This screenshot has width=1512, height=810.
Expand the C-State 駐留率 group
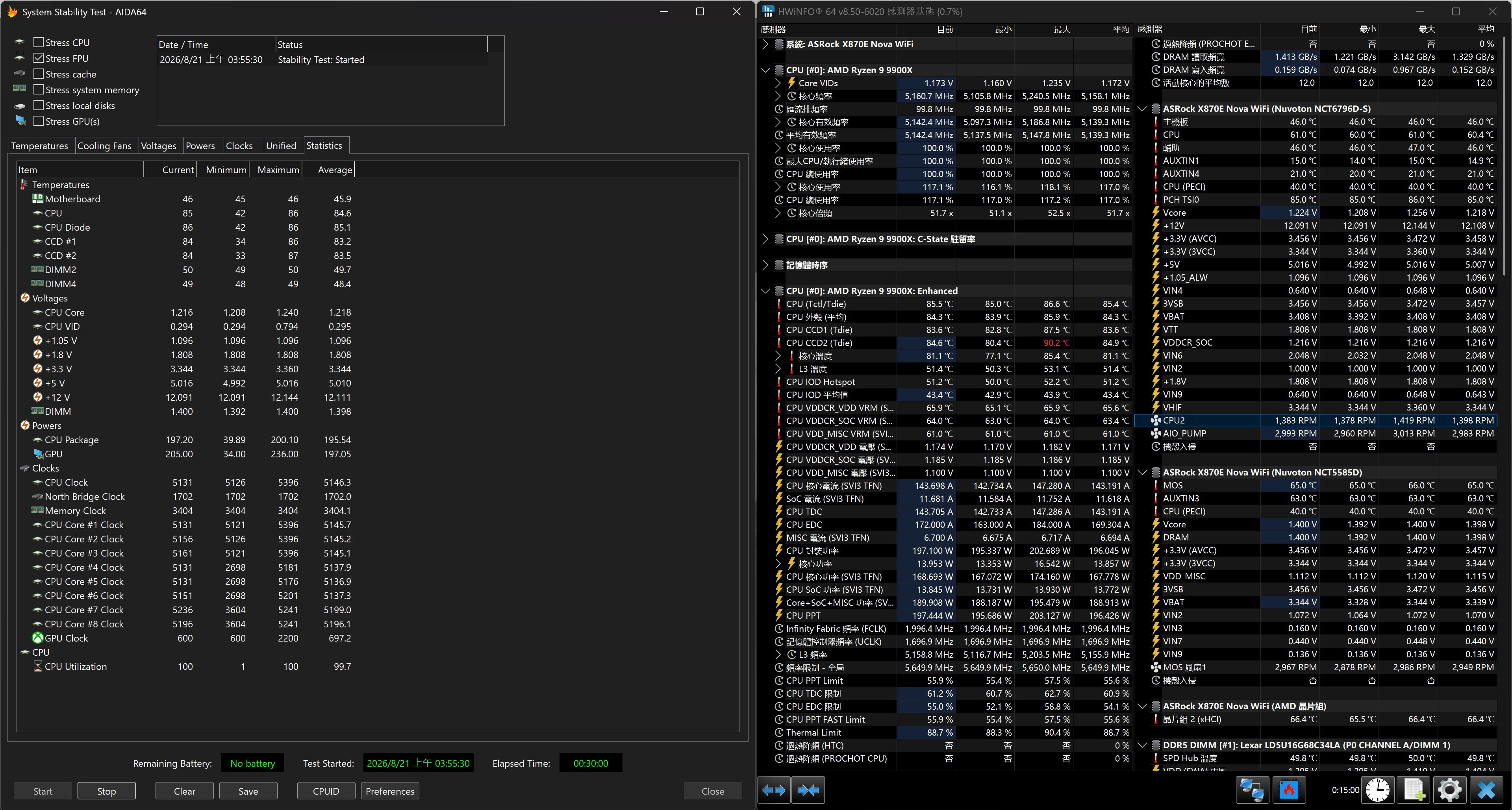(x=765, y=239)
